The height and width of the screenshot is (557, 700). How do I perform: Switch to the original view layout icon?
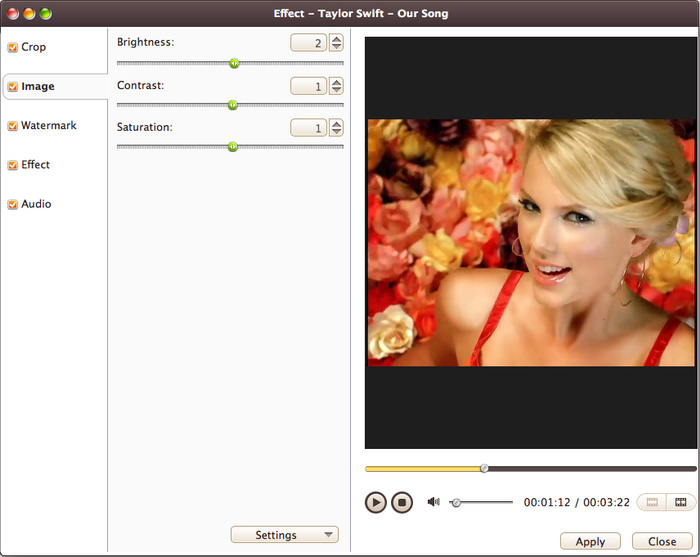pyautogui.click(x=649, y=502)
